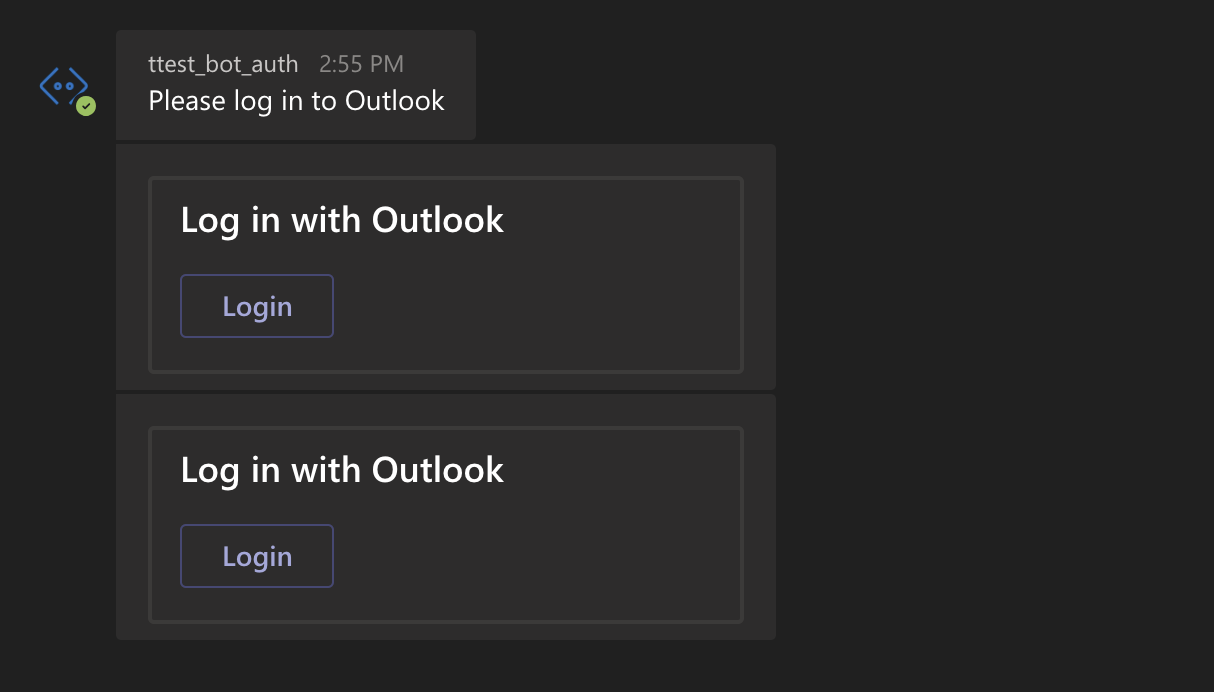Click the word 'Outlook' in first card heading

438,219
